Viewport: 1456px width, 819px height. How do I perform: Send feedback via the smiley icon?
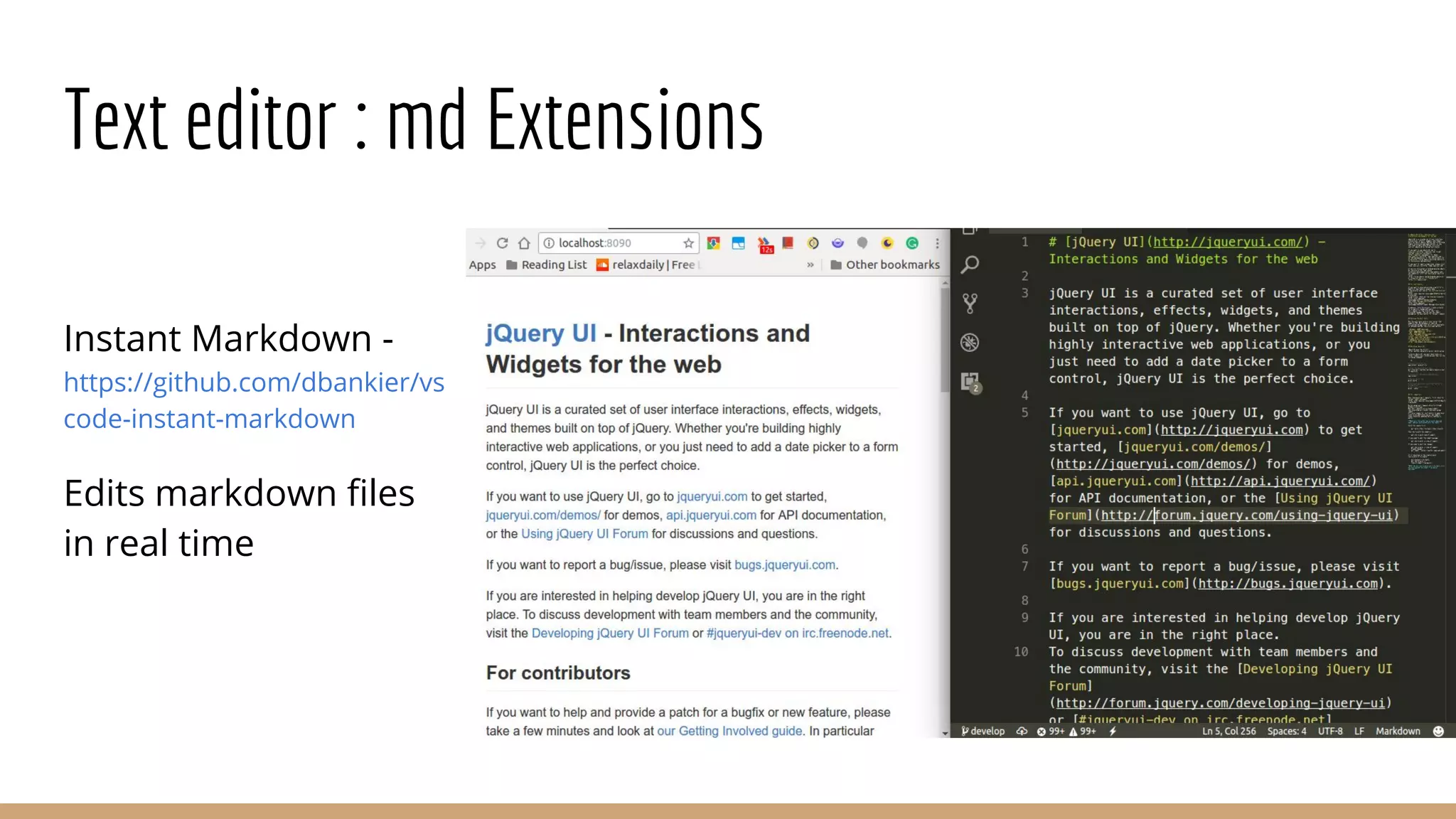pos(1438,731)
